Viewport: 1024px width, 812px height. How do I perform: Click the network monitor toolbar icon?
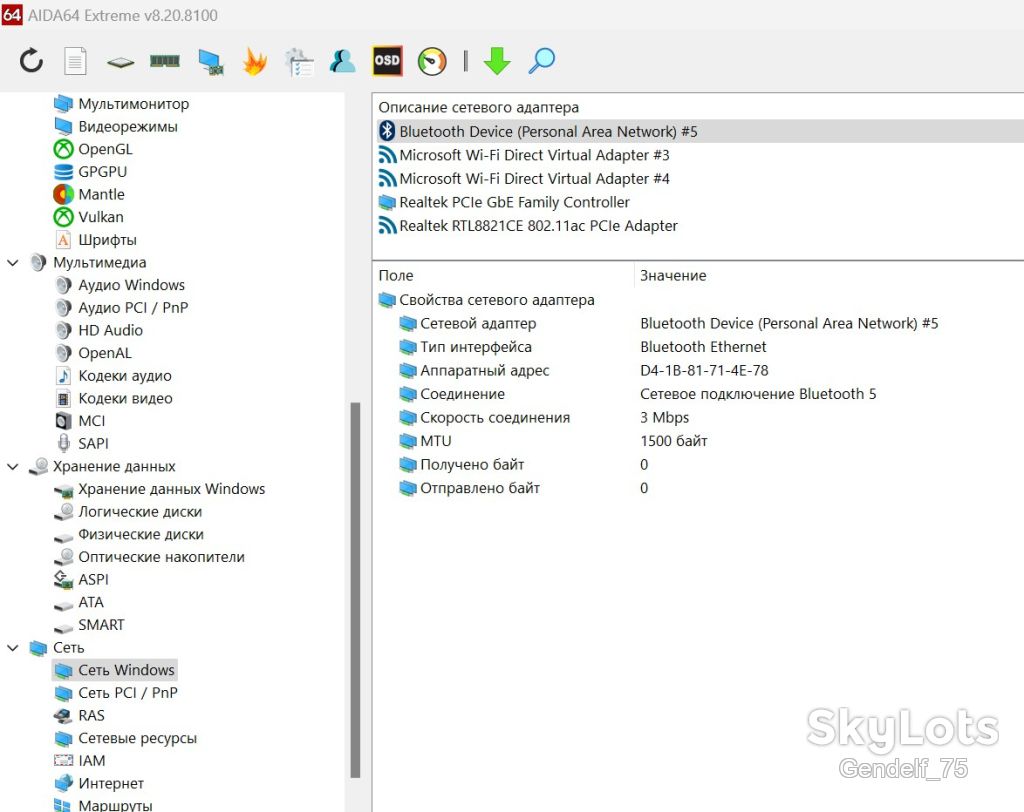click(211, 62)
